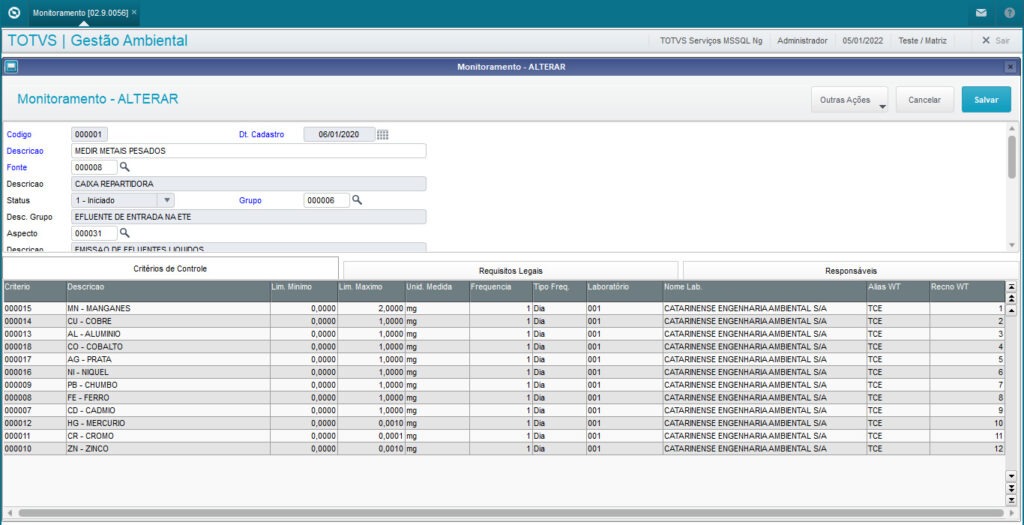
Task: Click the Recno WT column header
Action: (x=967, y=291)
